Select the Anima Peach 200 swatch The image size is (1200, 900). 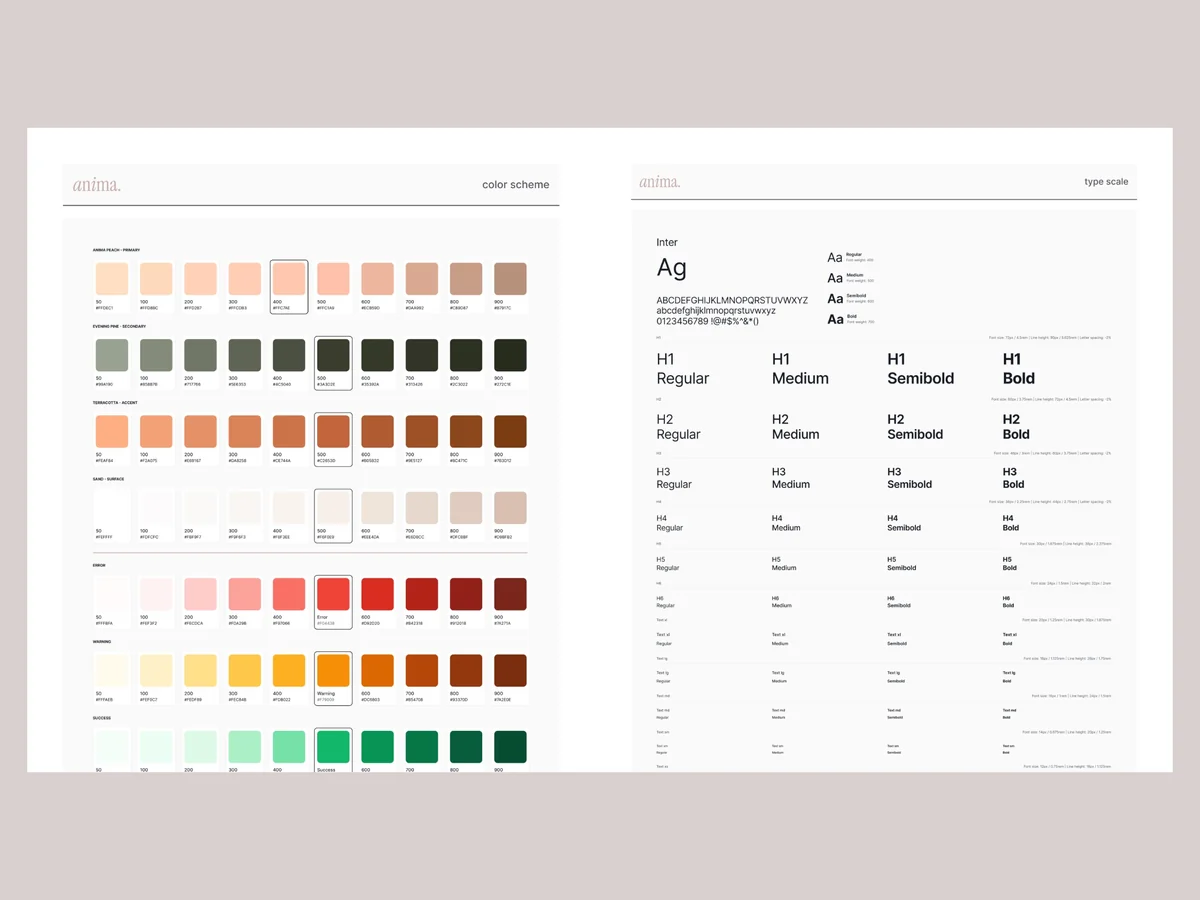[200, 278]
